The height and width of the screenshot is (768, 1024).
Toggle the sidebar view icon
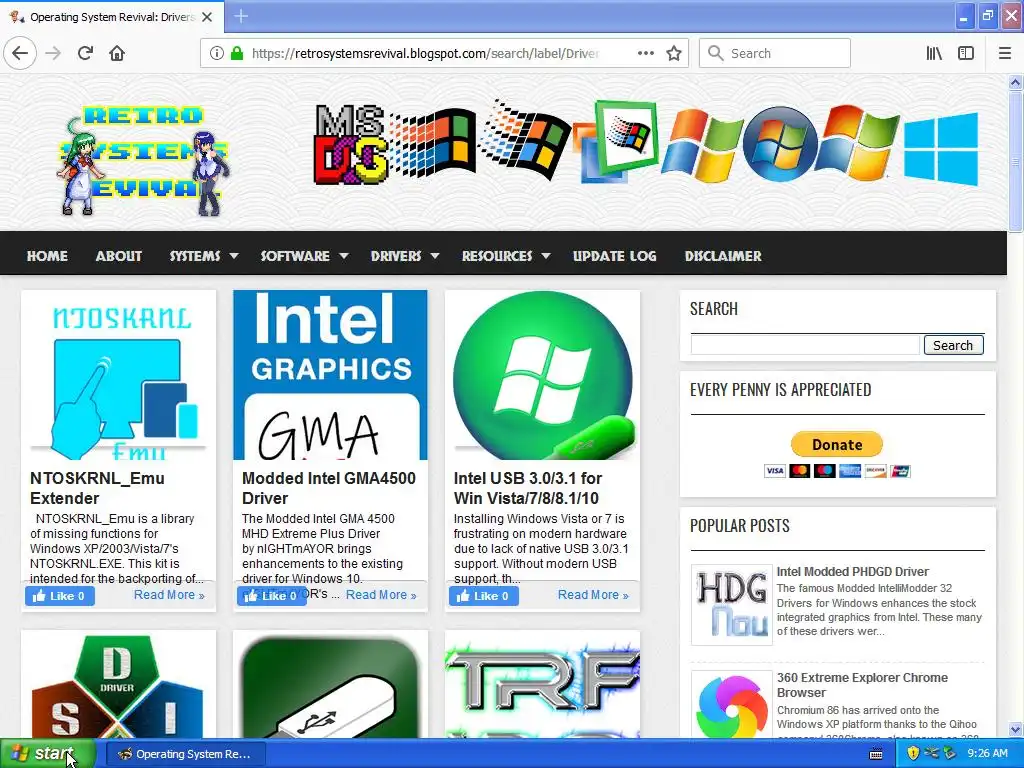pyautogui.click(x=966, y=53)
